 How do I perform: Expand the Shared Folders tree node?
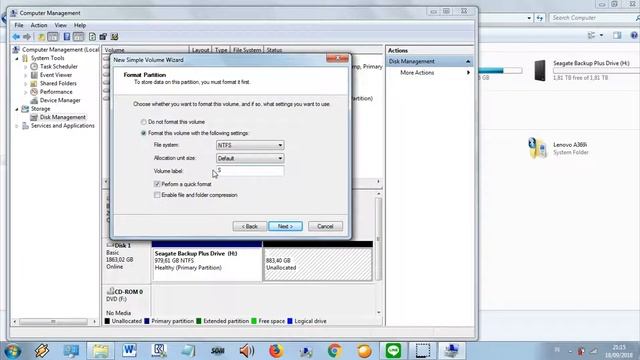(x=26, y=83)
